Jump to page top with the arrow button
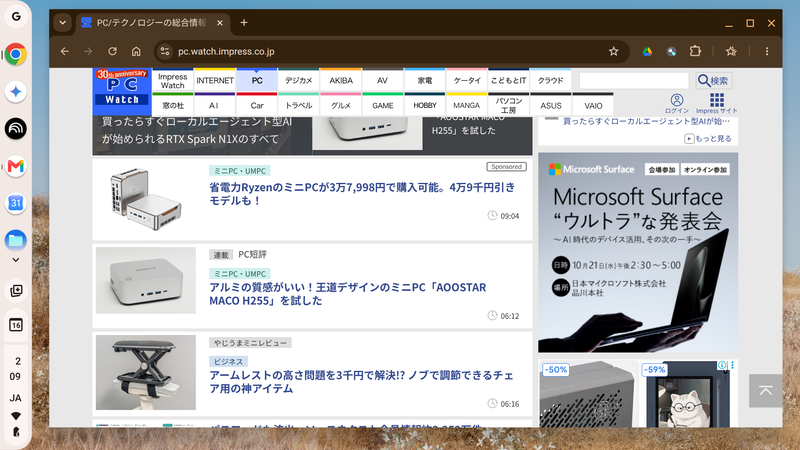This screenshot has width=800, height=450. click(x=765, y=391)
